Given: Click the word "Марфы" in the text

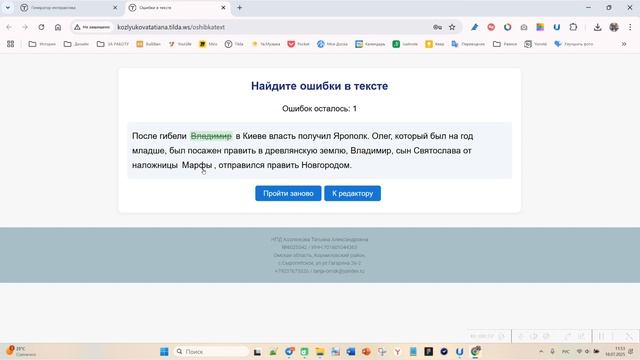Looking at the screenshot, I should [x=197, y=165].
